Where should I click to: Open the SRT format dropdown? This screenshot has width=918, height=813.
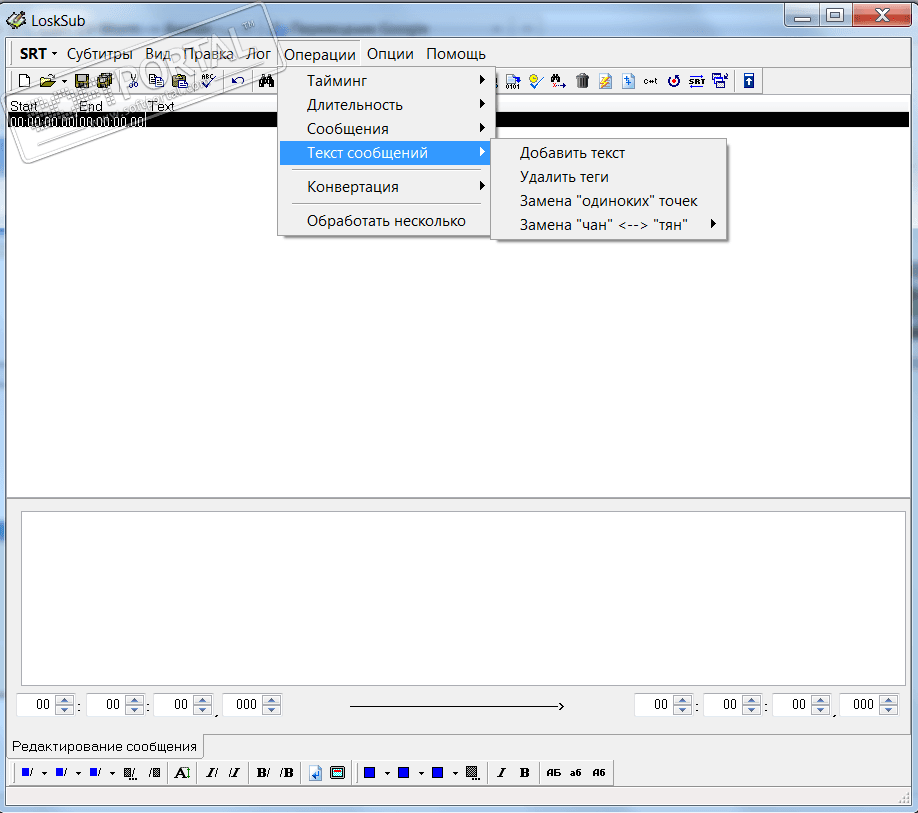[x=38, y=54]
